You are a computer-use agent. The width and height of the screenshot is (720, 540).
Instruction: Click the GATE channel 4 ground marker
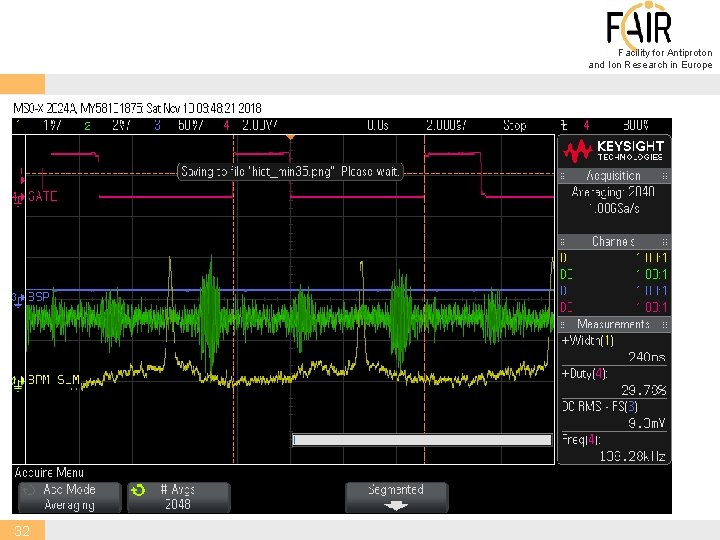17,198
